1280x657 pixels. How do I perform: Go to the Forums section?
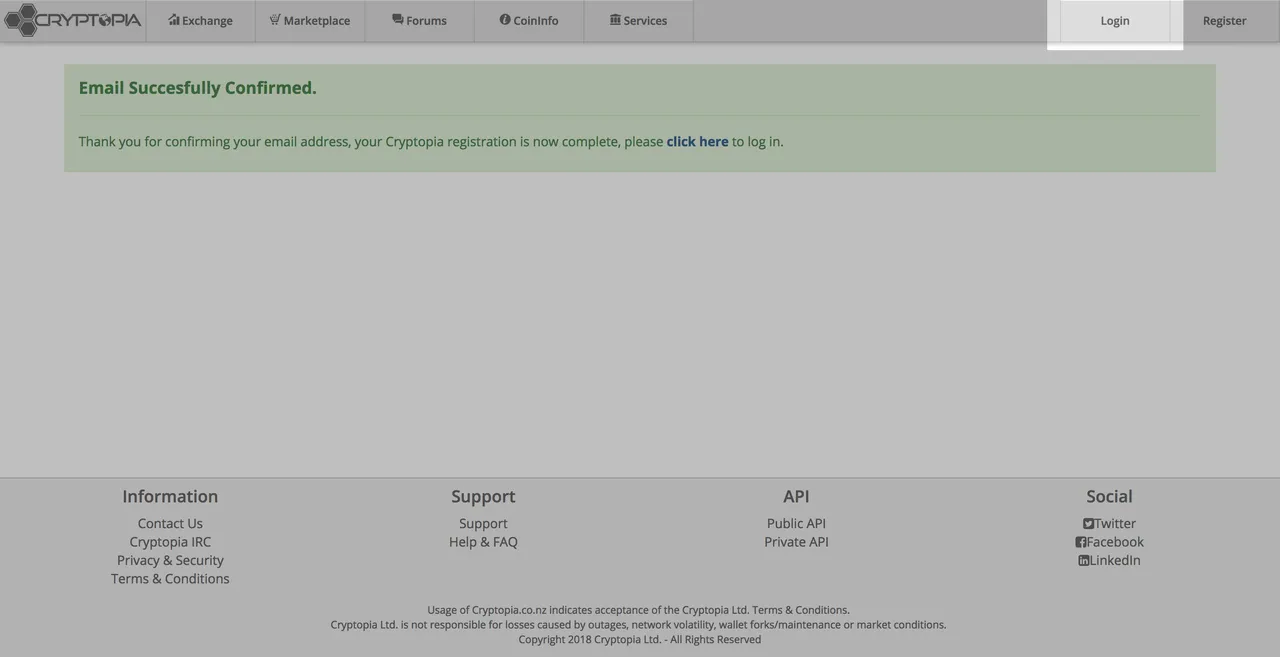pyautogui.click(x=419, y=21)
